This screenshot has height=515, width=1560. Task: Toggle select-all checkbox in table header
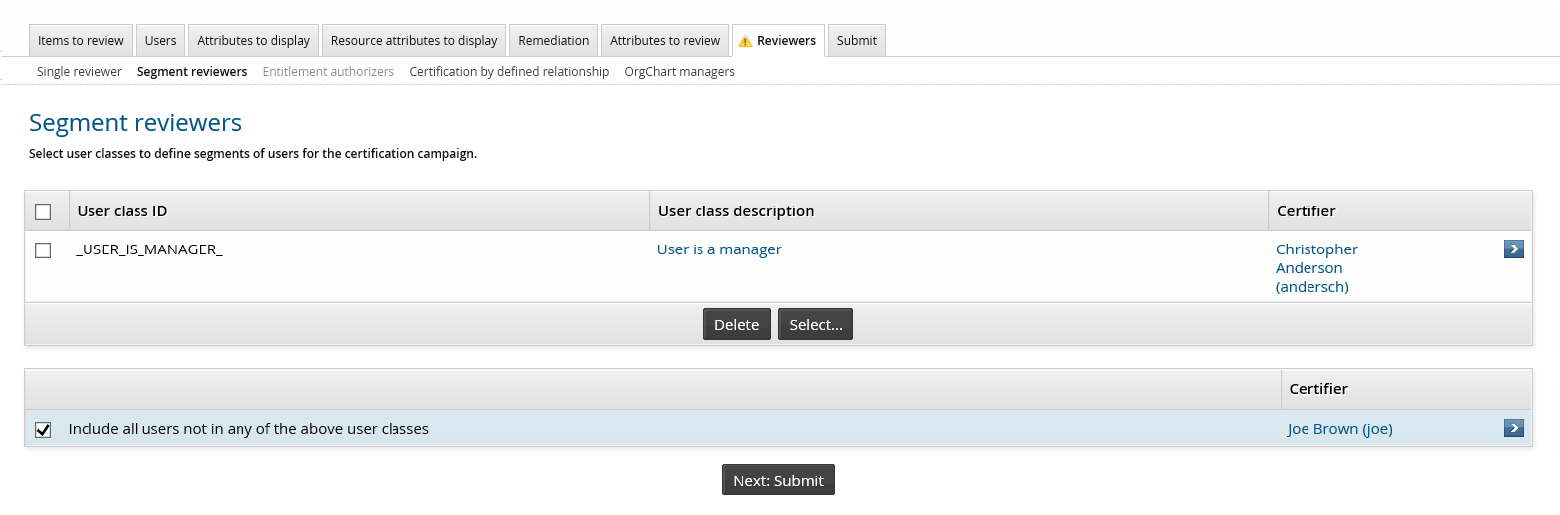click(x=43, y=212)
